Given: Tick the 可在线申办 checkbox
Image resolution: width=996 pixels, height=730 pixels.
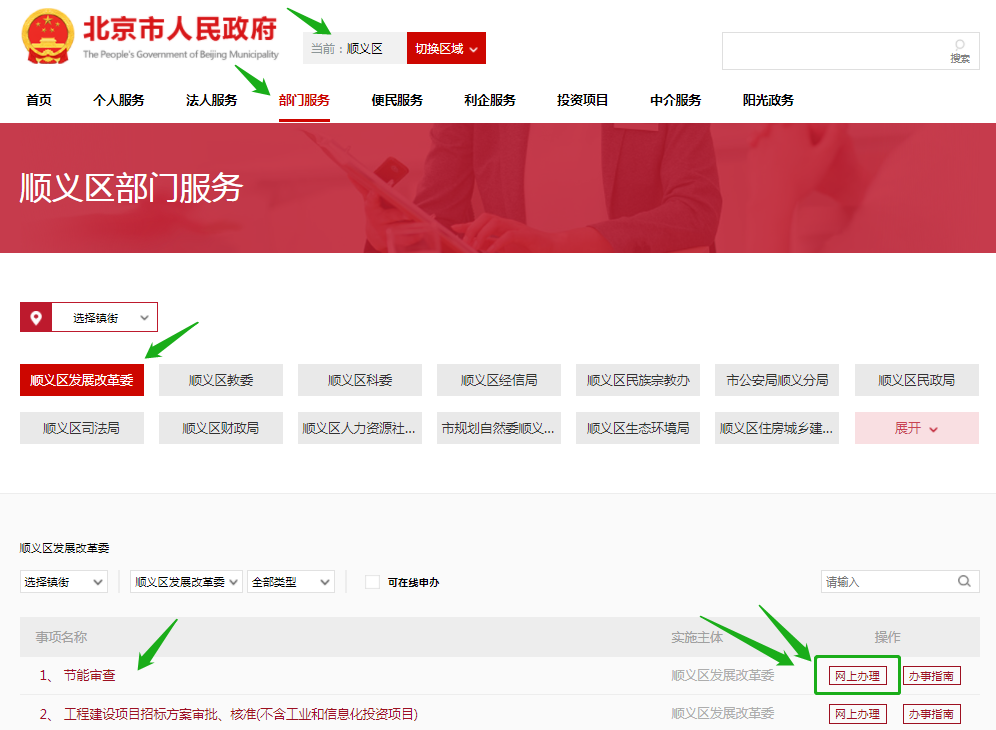Looking at the screenshot, I should pyautogui.click(x=372, y=582).
